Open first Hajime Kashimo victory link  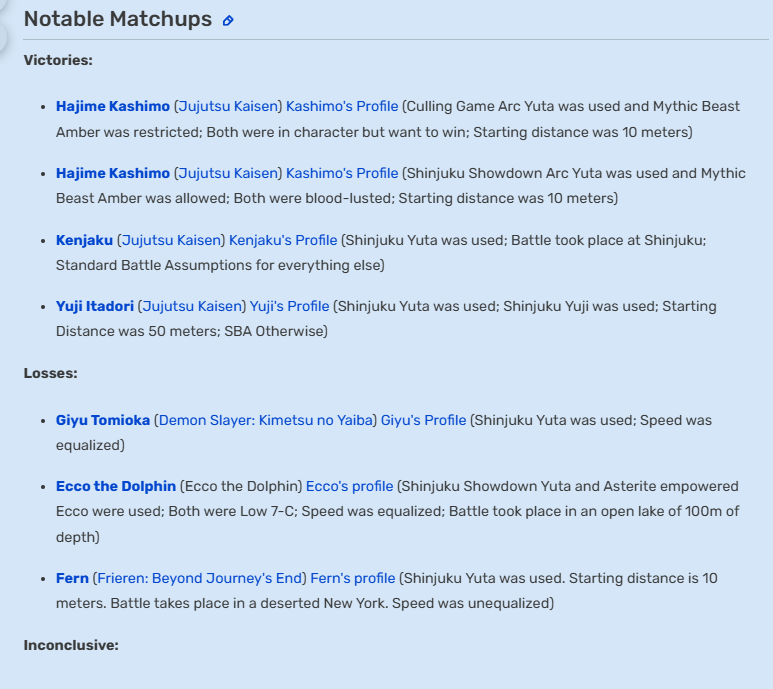pos(113,106)
